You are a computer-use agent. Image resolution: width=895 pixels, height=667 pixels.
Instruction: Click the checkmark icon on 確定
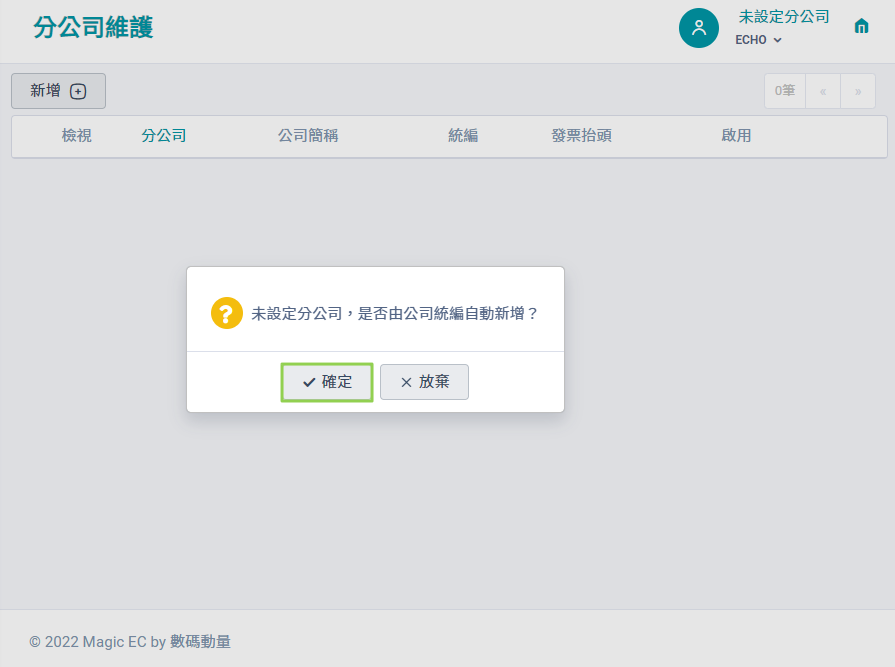pos(309,382)
